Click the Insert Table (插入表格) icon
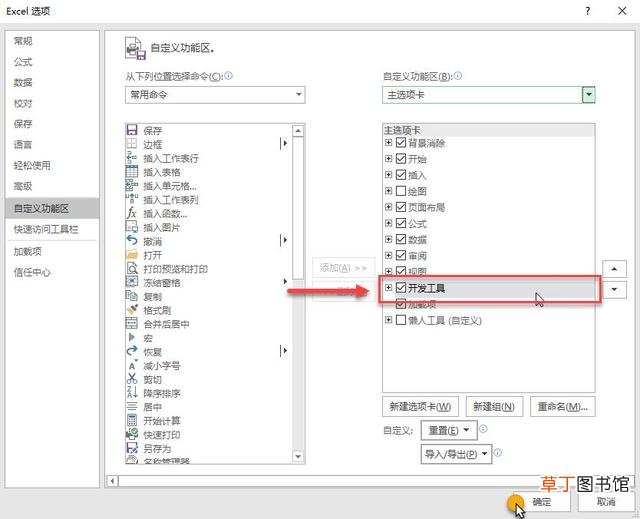This screenshot has height=519, width=640. pos(132,171)
